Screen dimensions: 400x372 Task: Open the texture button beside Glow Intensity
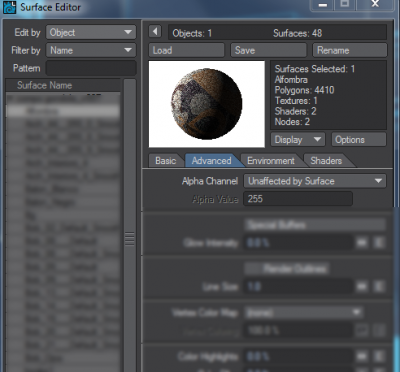[379, 242]
